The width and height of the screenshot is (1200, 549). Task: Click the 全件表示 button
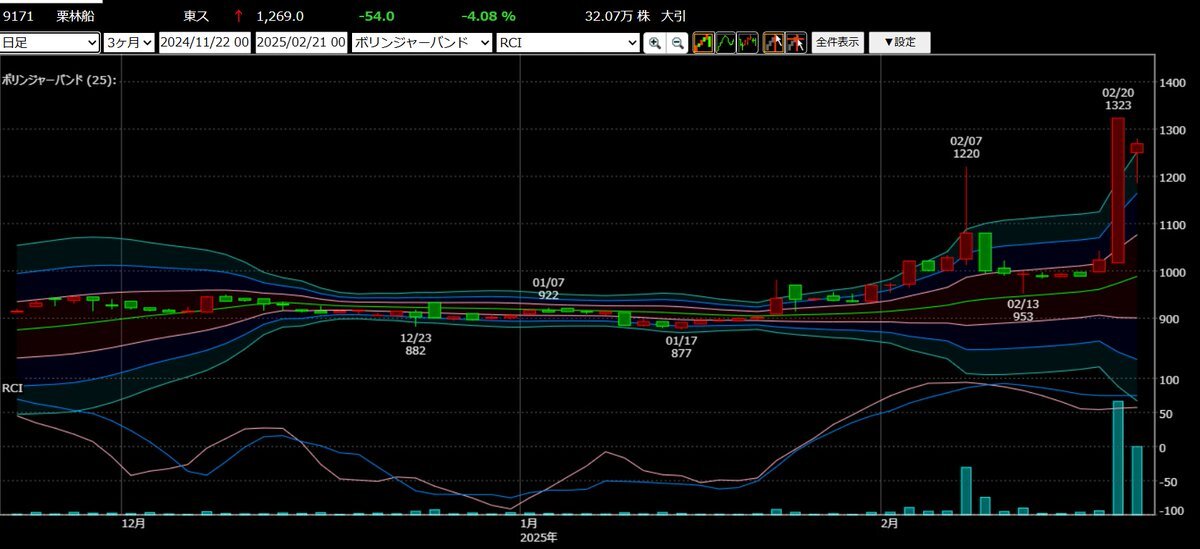pyautogui.click(x=837, y=43)
